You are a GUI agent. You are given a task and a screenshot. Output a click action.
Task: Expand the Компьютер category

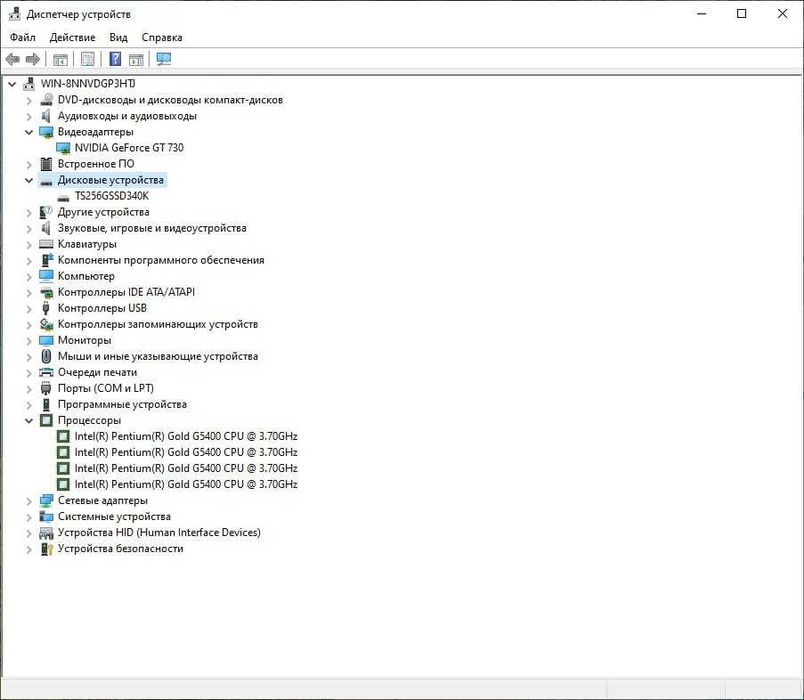(29, 276)
